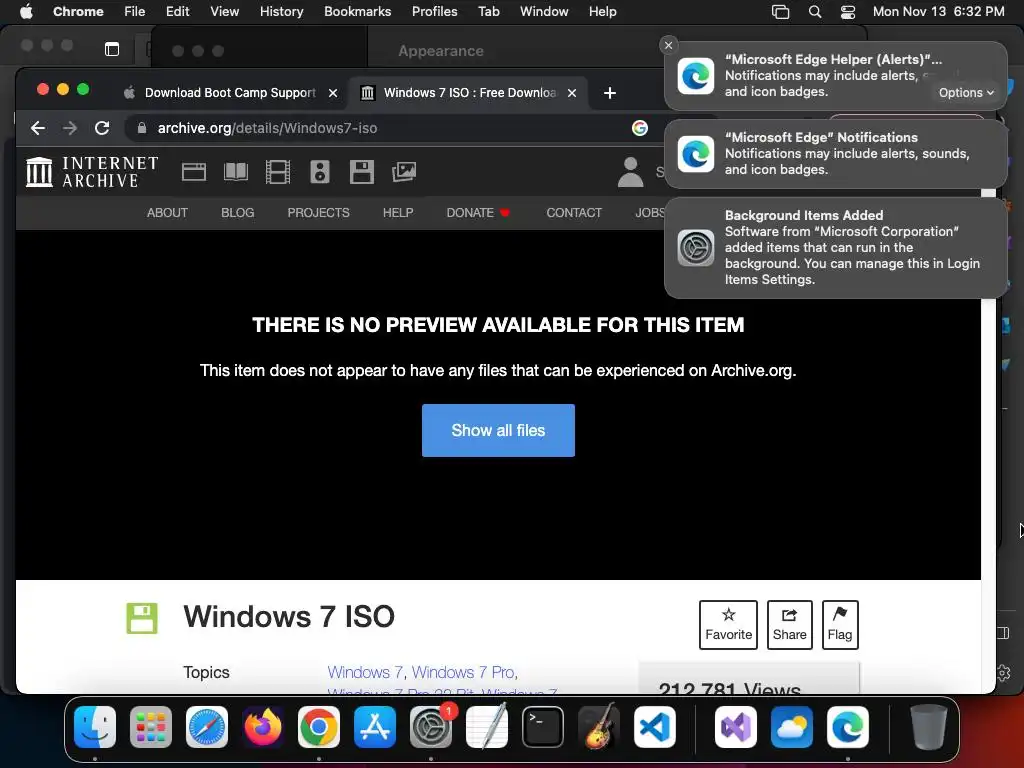Image resolution: width=1024 pixels, height=768 pixels.
Task: Click the archive.org address bar URL
Action: point(267,128)
